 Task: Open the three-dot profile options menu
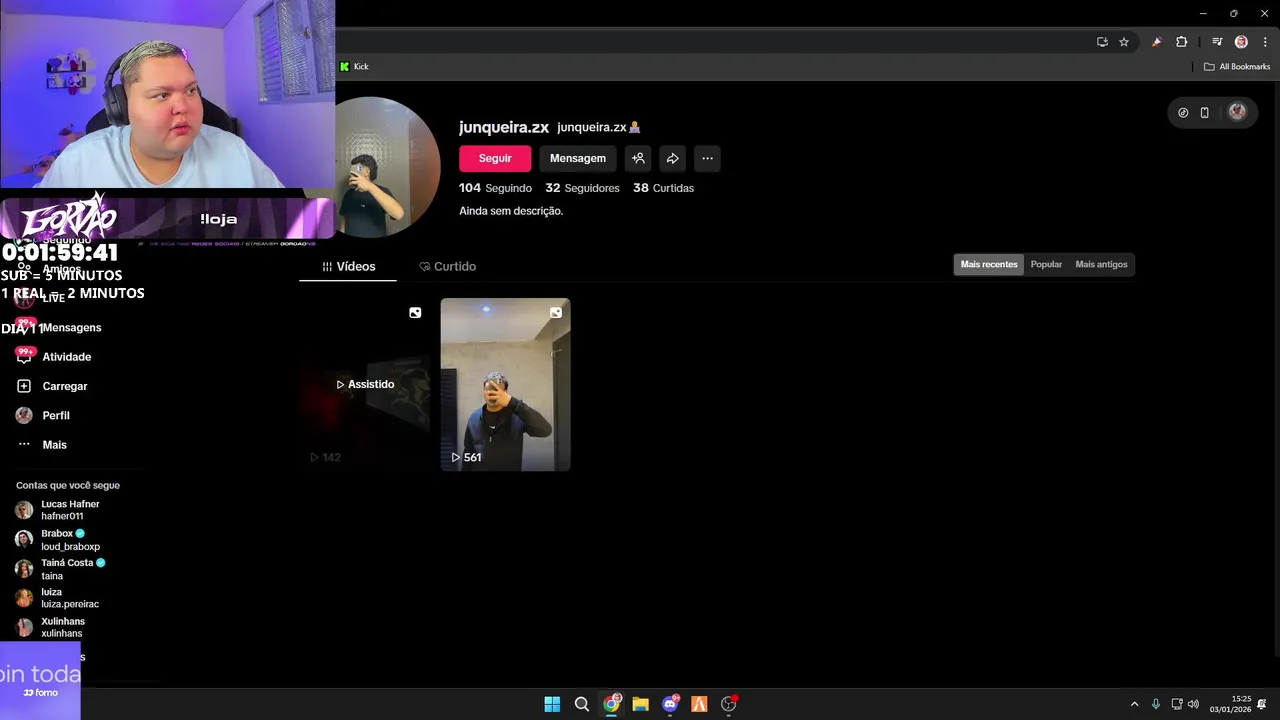tap(707, 158)
